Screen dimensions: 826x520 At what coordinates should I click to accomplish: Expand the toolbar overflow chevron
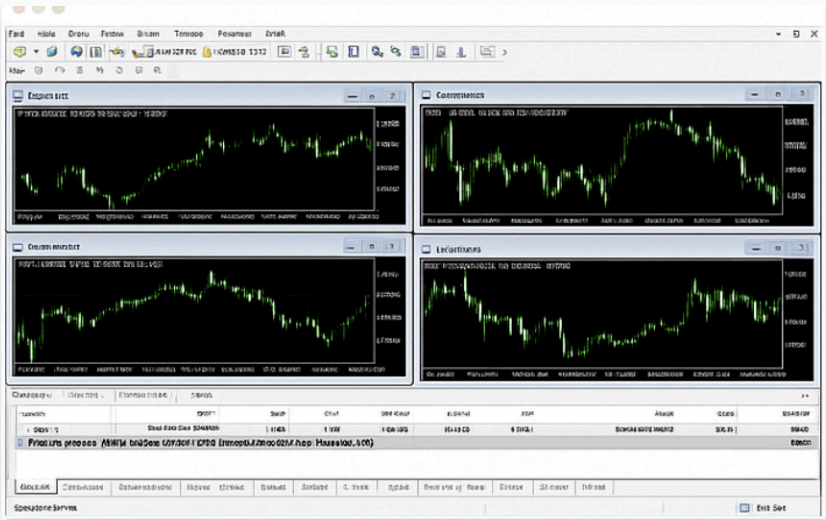click(x=504, y=52)
